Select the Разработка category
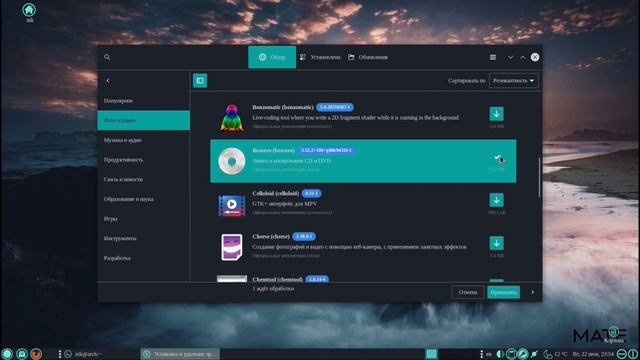640x360 pixels. pos(143,258)
